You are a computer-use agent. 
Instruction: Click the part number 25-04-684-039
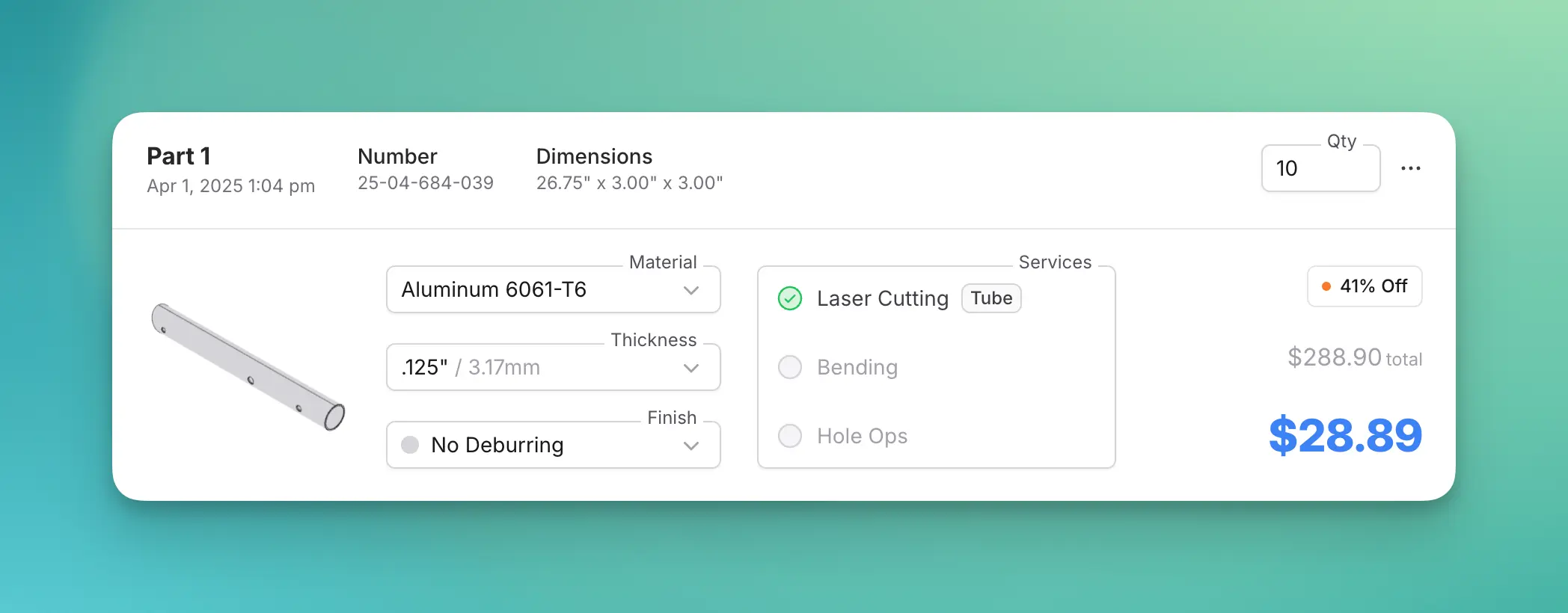tap(425, 183)
